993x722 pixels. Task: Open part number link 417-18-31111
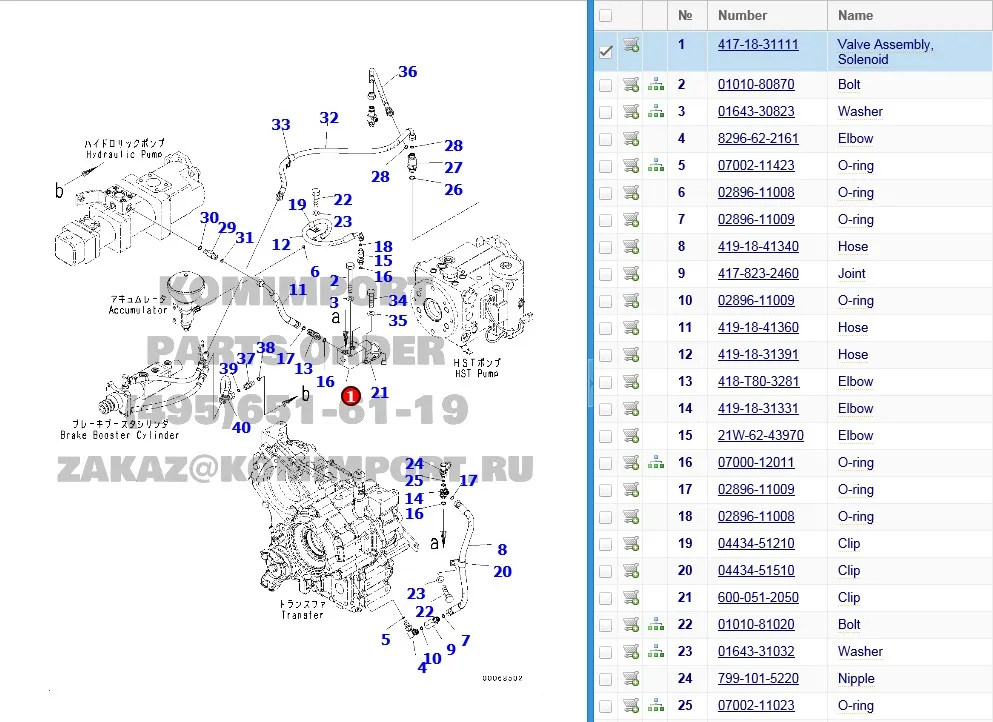tap(758, 45)
